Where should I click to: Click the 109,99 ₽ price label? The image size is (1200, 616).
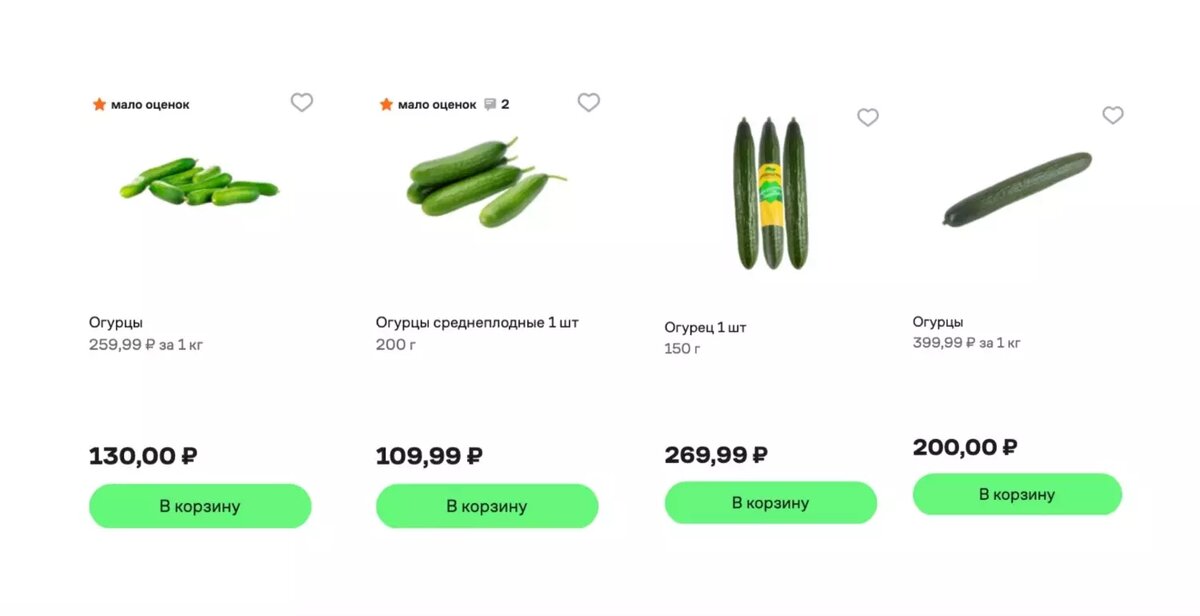[x=428, y=455]
